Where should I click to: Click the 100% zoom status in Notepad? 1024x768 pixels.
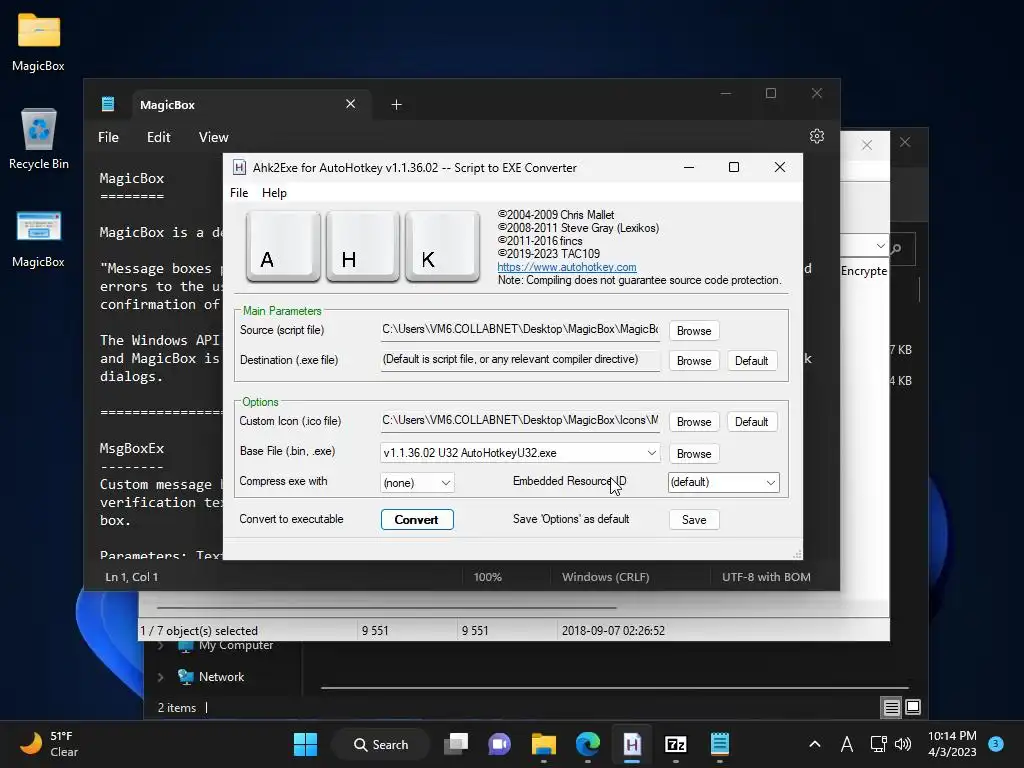pyautogui.click(x=488, y=577)
